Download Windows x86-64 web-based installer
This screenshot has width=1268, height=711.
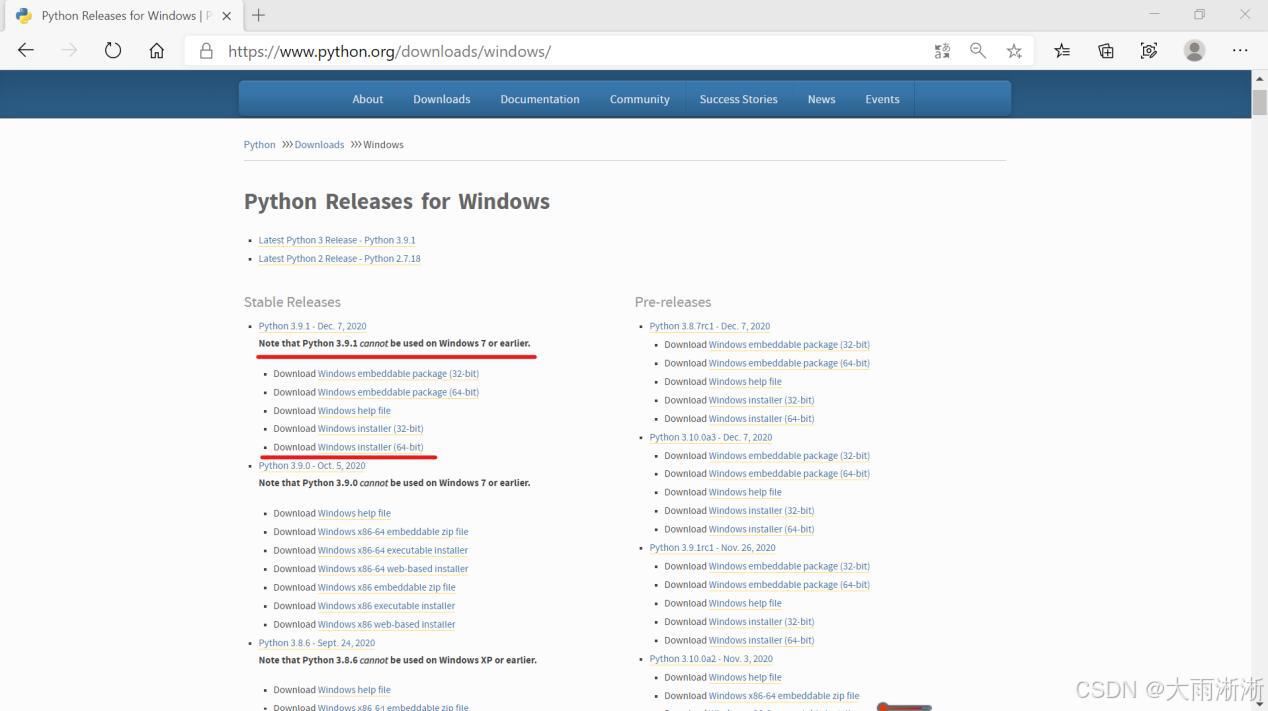coord(393,569)
